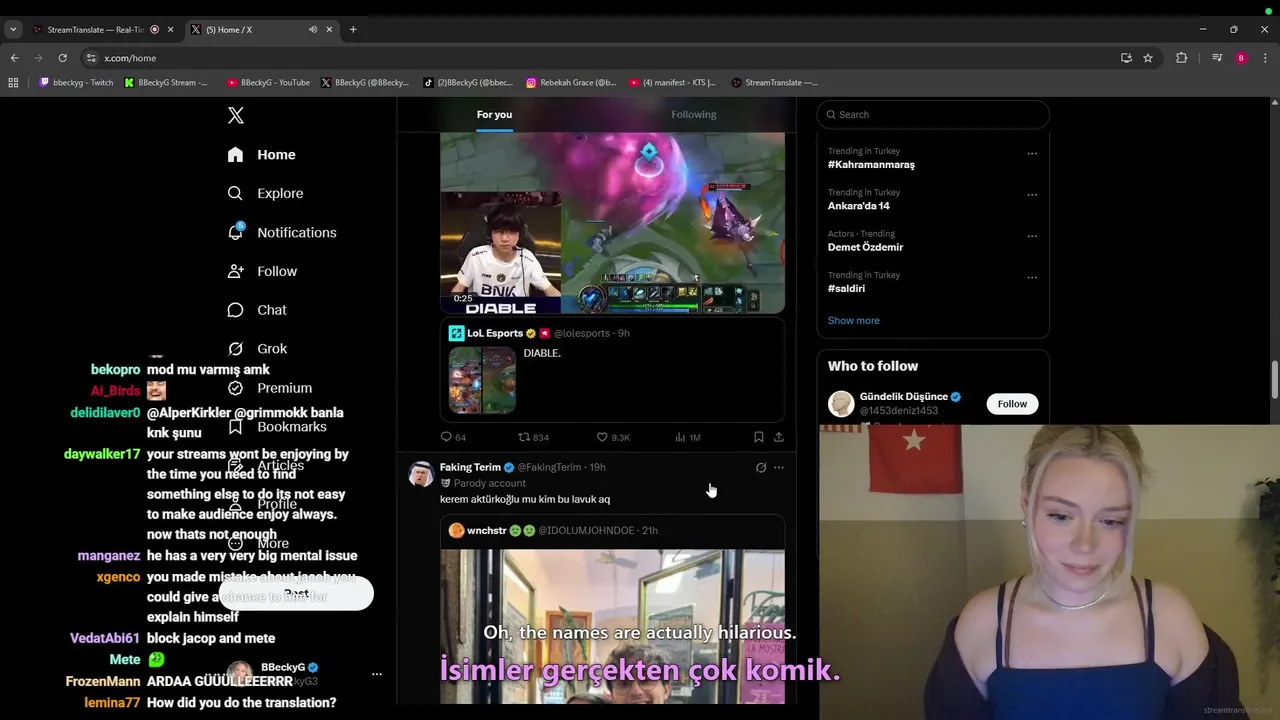
Task: Mute audio on Home / X tab
Action: pyautogui.click(x=313, y=30)
